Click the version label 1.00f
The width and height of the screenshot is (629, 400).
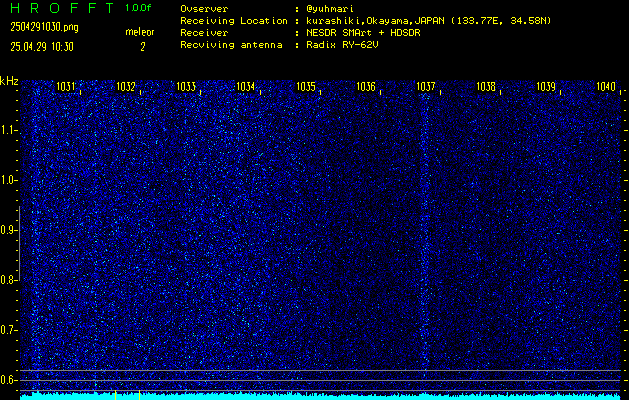(138, 8)
